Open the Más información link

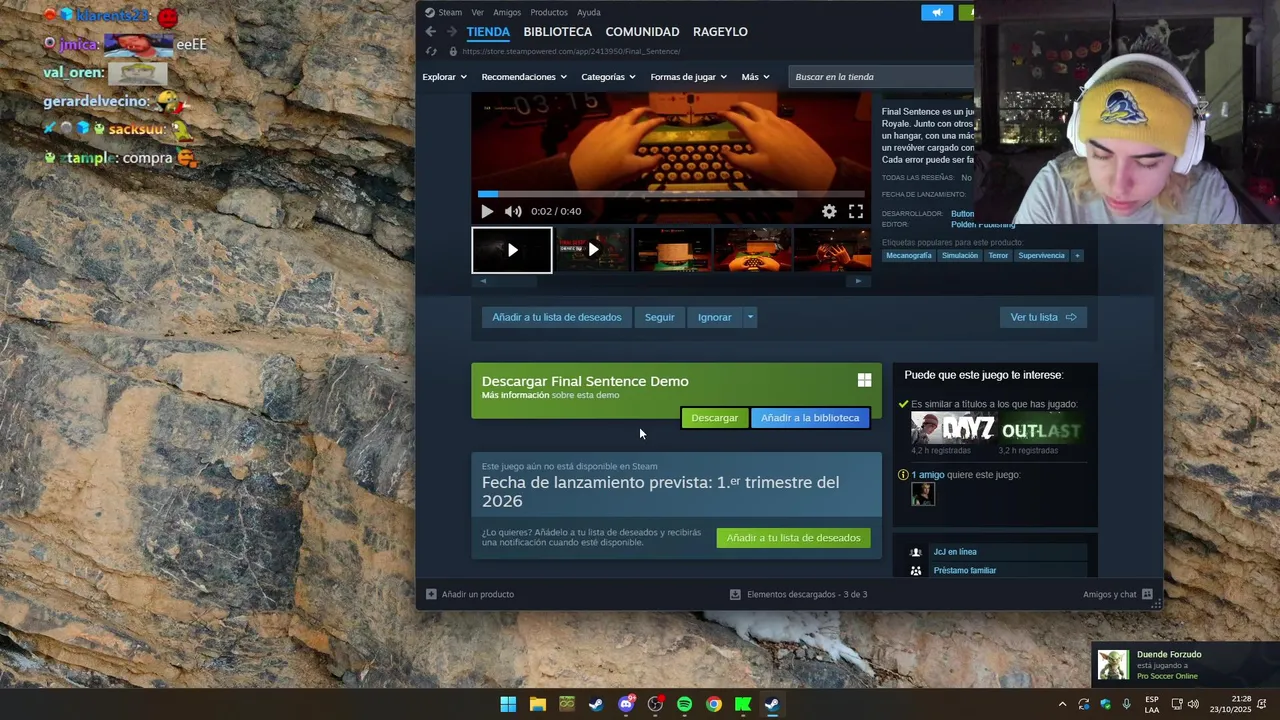515,395
